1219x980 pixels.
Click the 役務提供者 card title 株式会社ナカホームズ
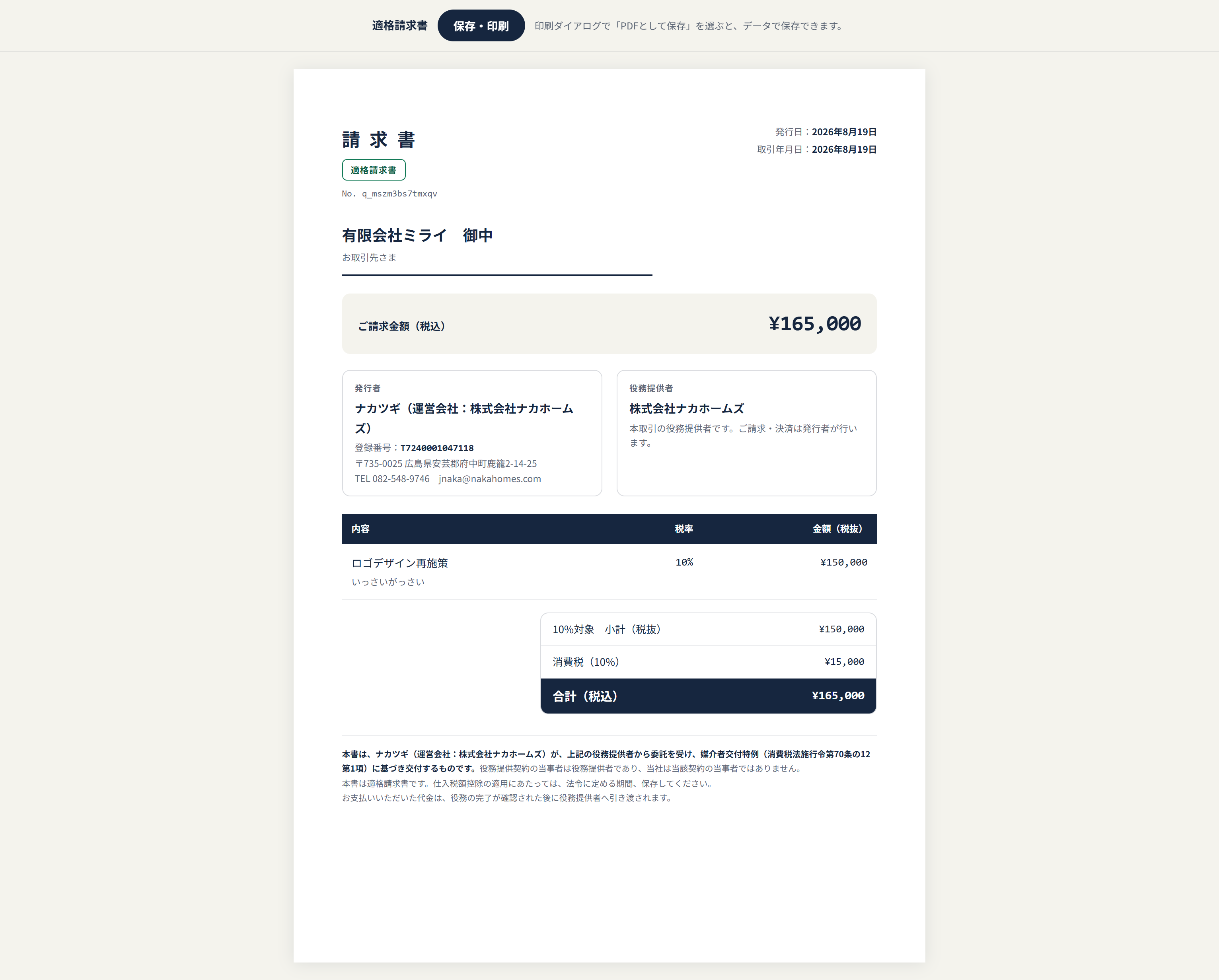tap(686, 408)
